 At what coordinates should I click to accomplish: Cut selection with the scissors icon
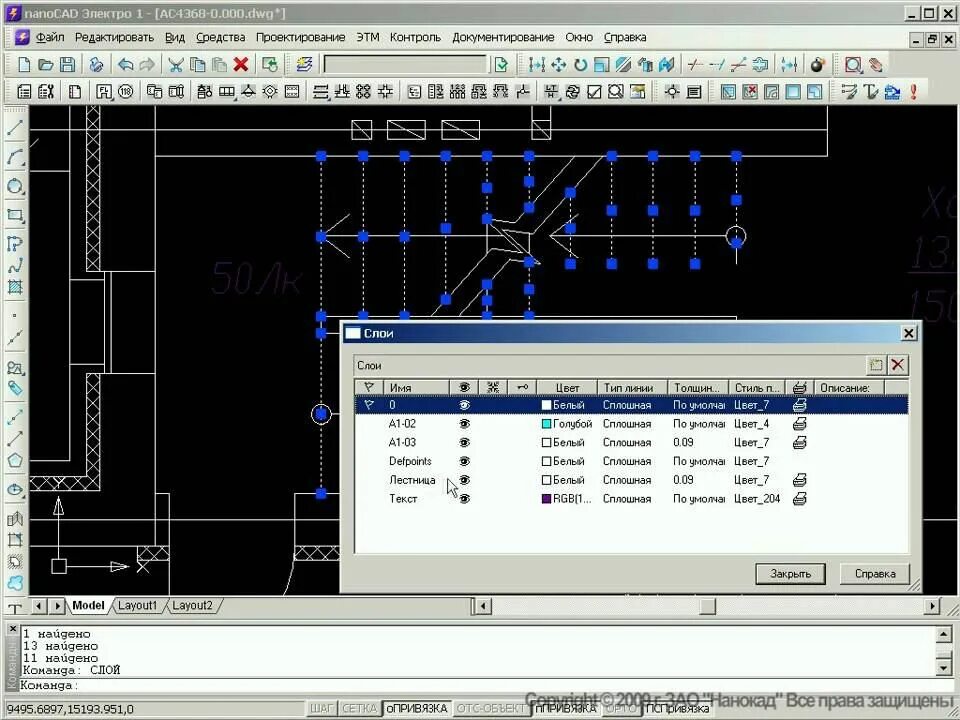(x=176, y=64)
